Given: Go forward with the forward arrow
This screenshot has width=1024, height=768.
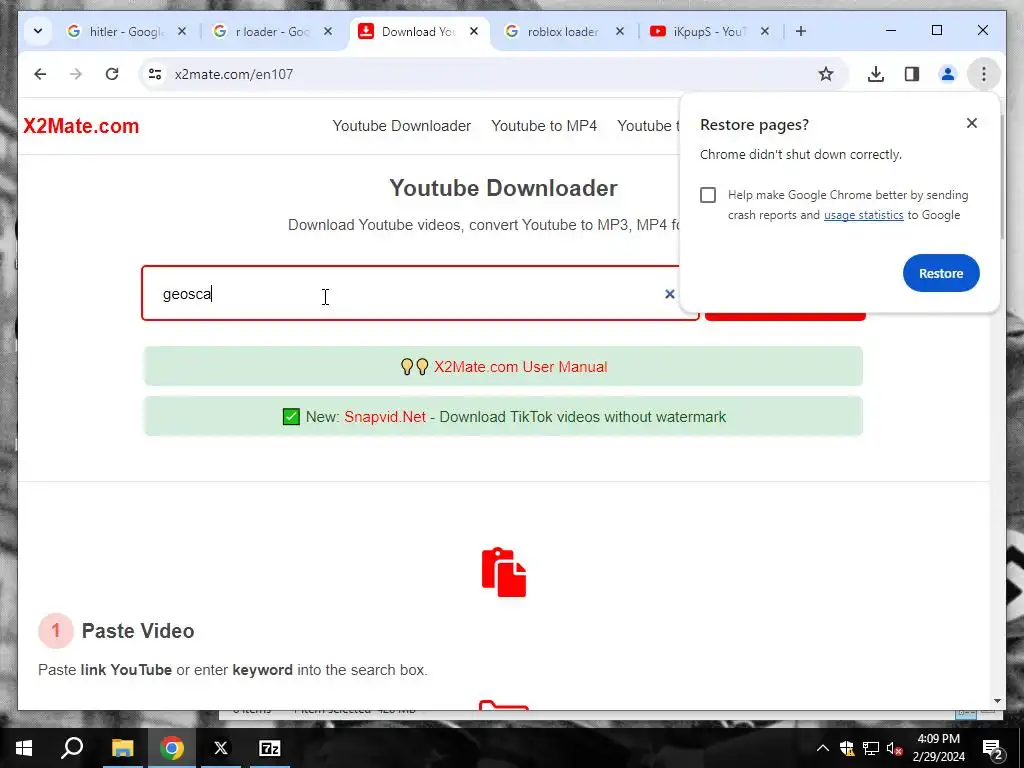Looking at the screenshot, I should (x=76, y=74).
